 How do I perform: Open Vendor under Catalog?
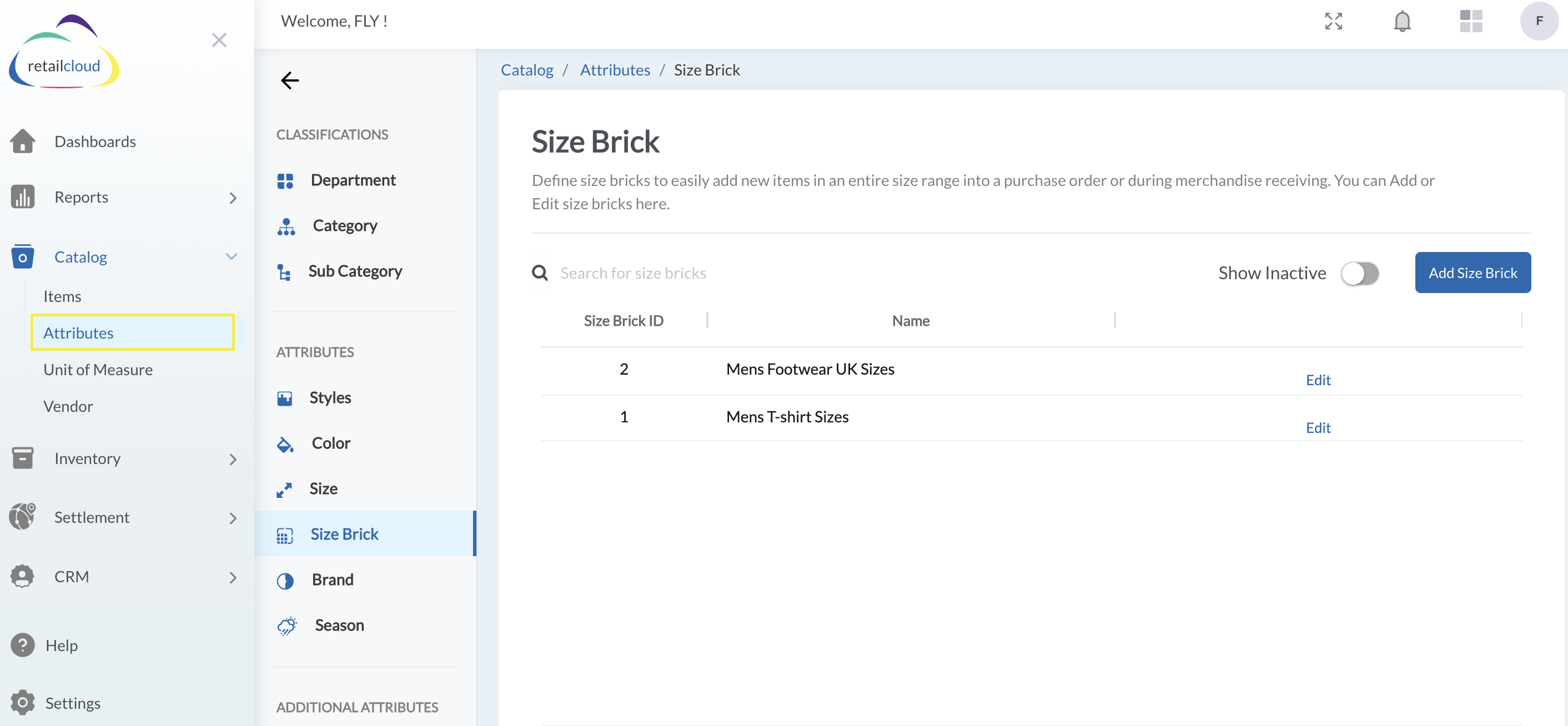[x=68, y=406]
